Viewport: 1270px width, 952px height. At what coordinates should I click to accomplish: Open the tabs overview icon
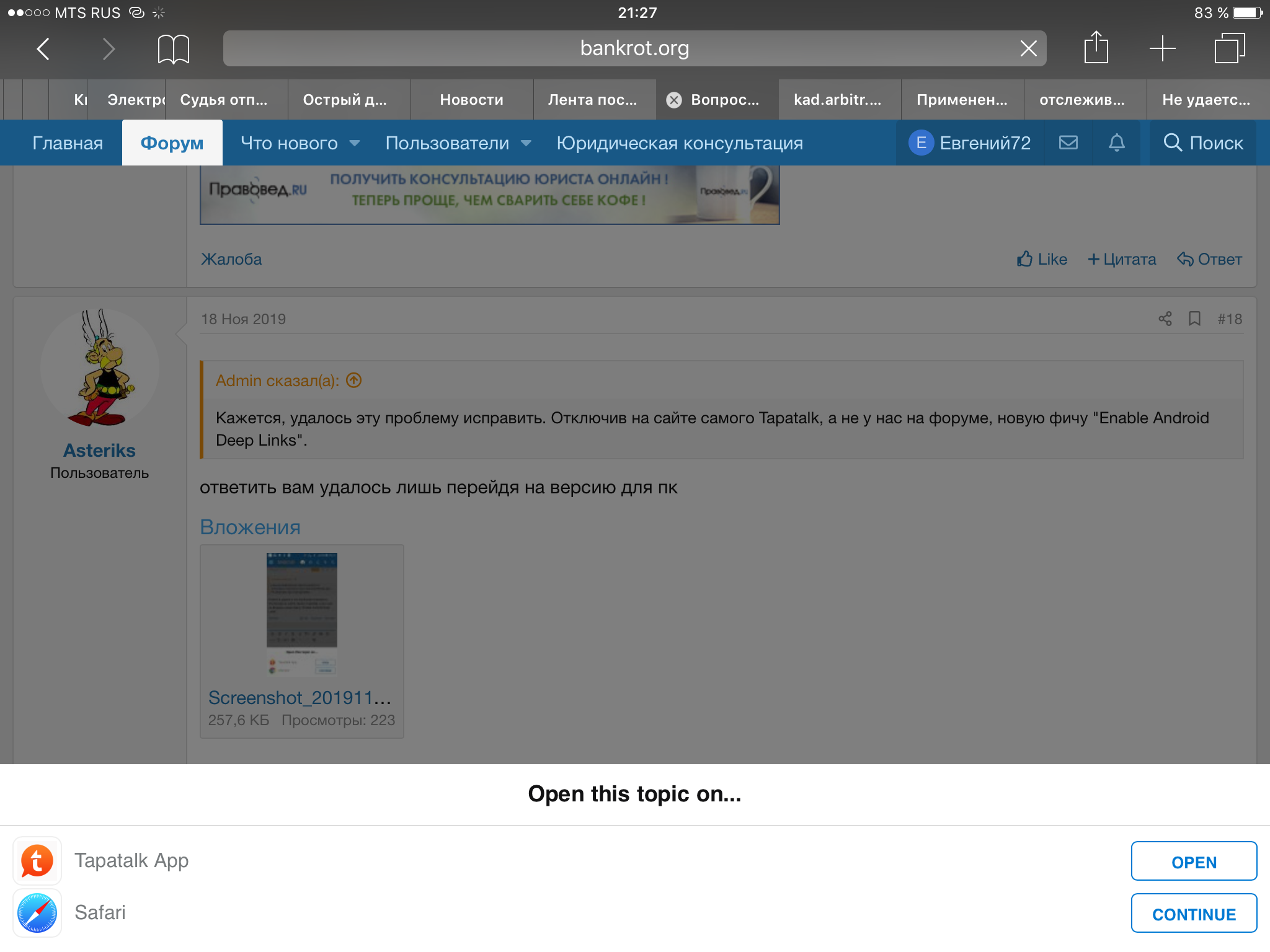pyautogui.click(x=1229, y=48)
